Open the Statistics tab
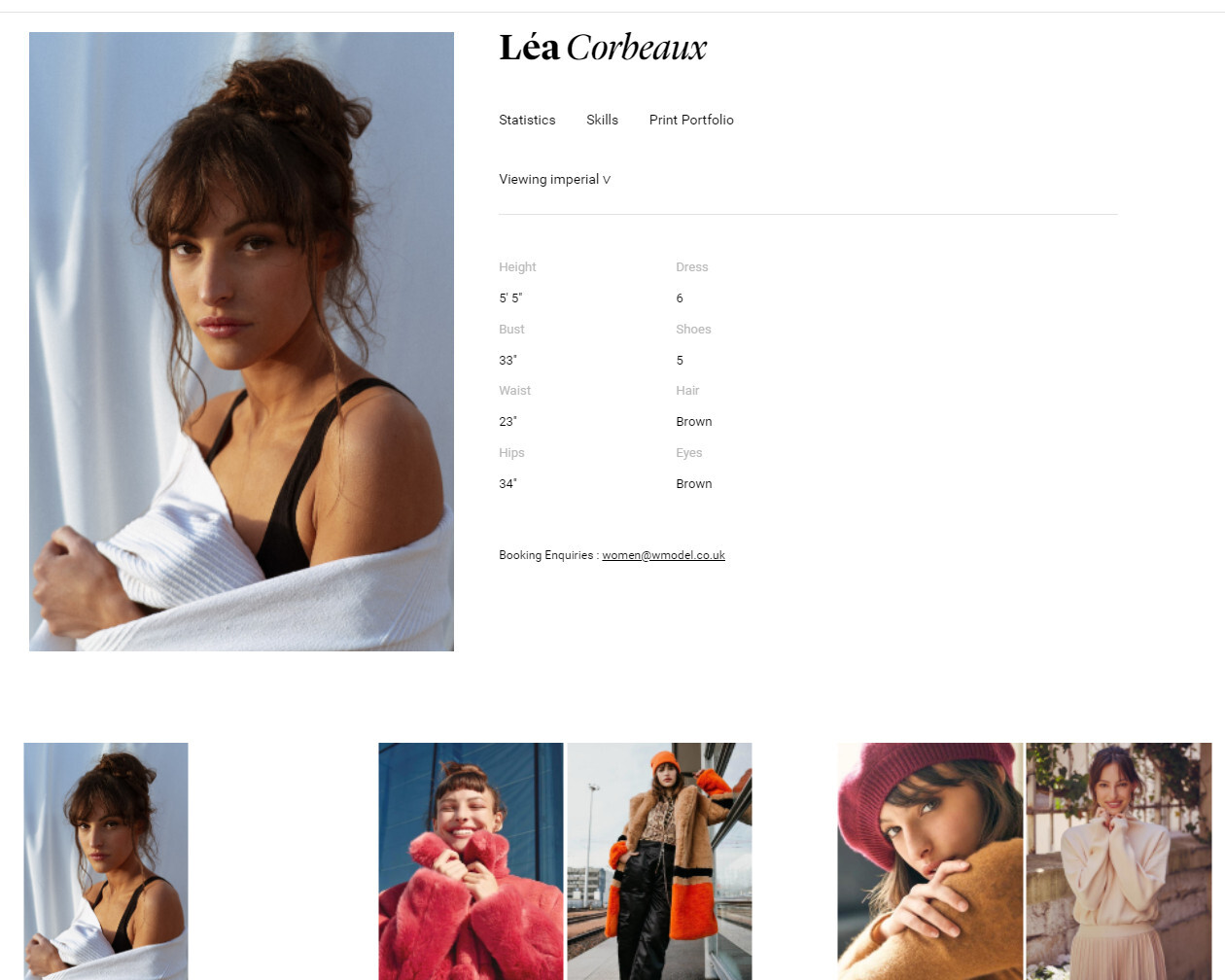1225x980 pixels. [527, 120]
